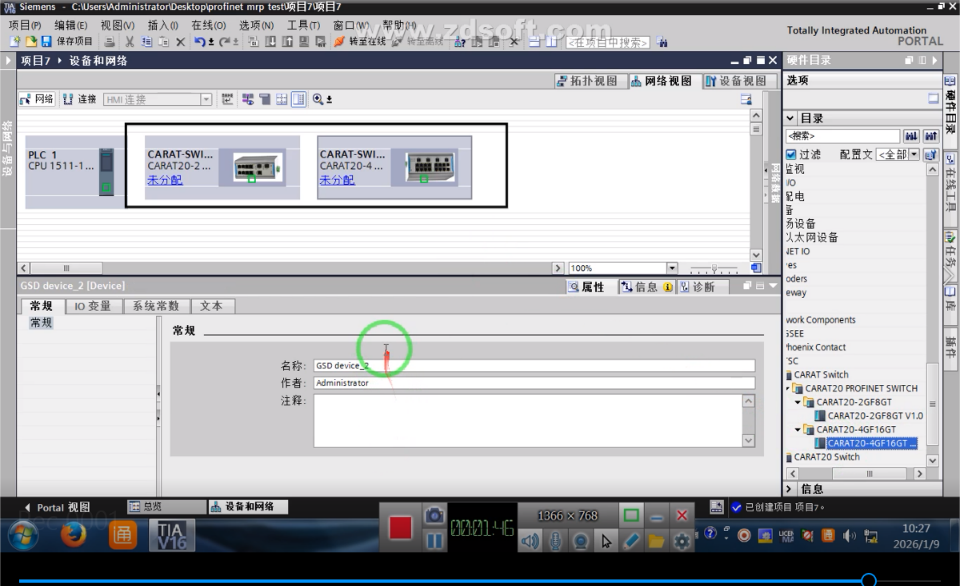Collapse the CARAT20-2GF8GT tree folder
Image resolution: width=960 pixels, height=586 pixels.
click(797, 402)
